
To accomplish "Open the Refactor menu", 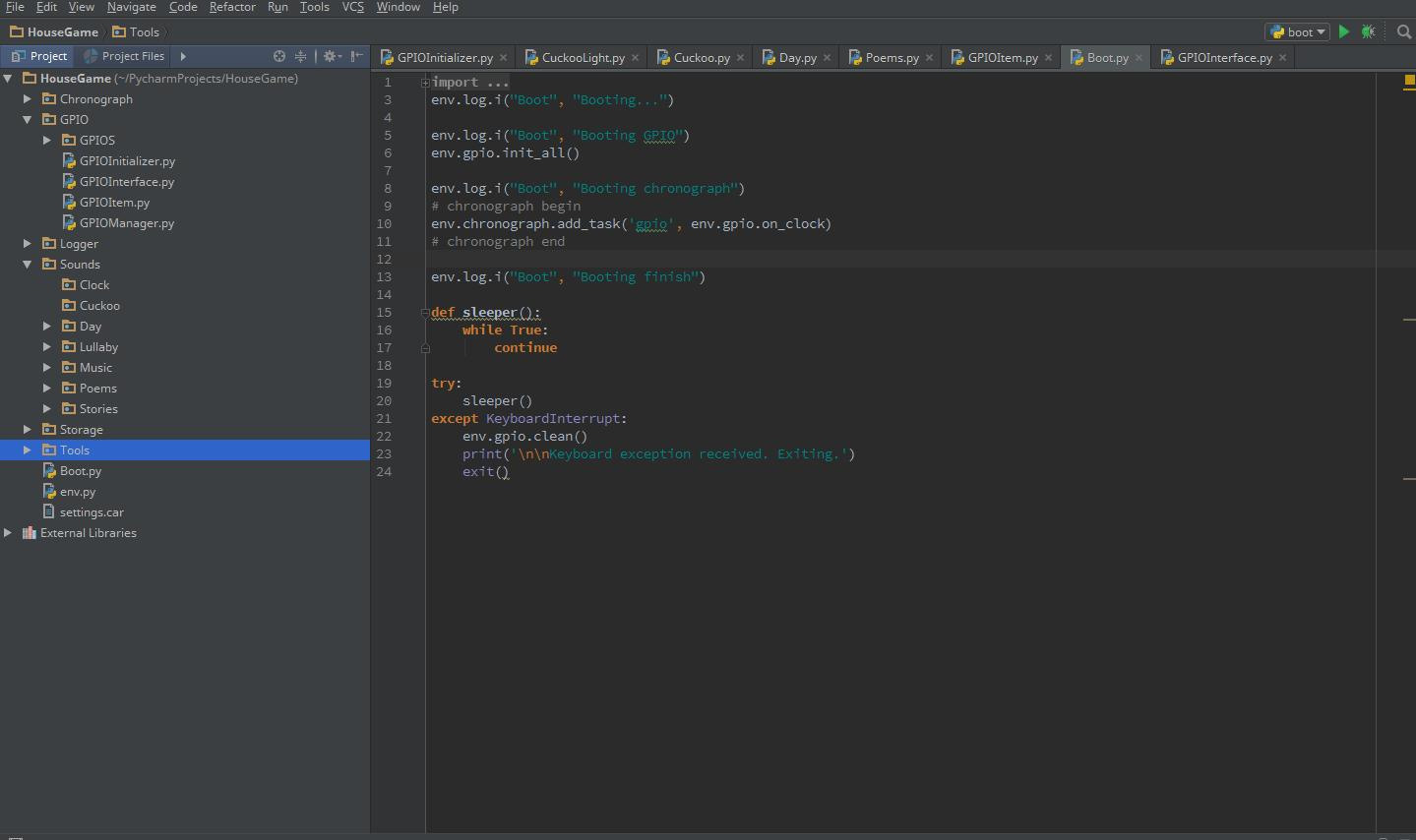I will coord(232,7).
